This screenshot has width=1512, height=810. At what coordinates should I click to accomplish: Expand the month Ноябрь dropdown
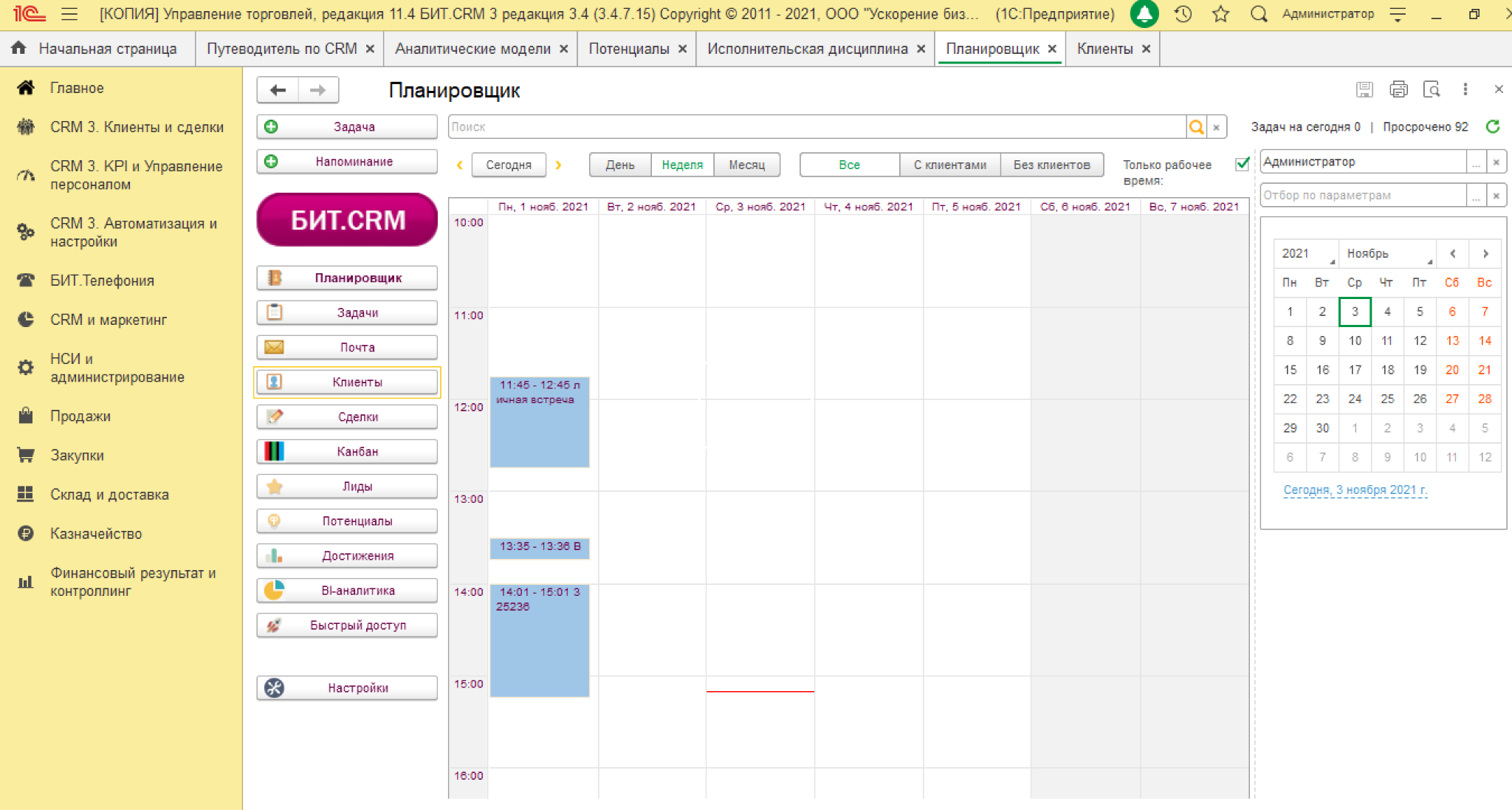(1388, 254)
